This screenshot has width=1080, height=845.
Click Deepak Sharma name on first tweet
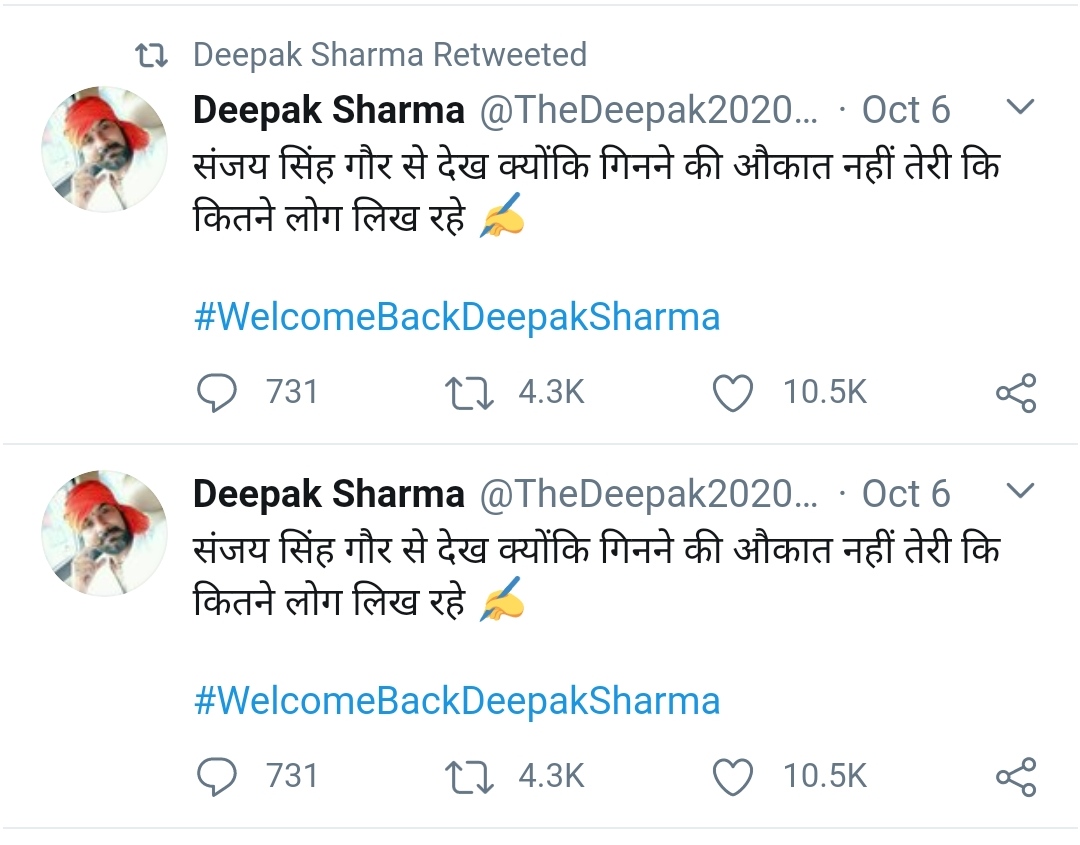(328, 110)
